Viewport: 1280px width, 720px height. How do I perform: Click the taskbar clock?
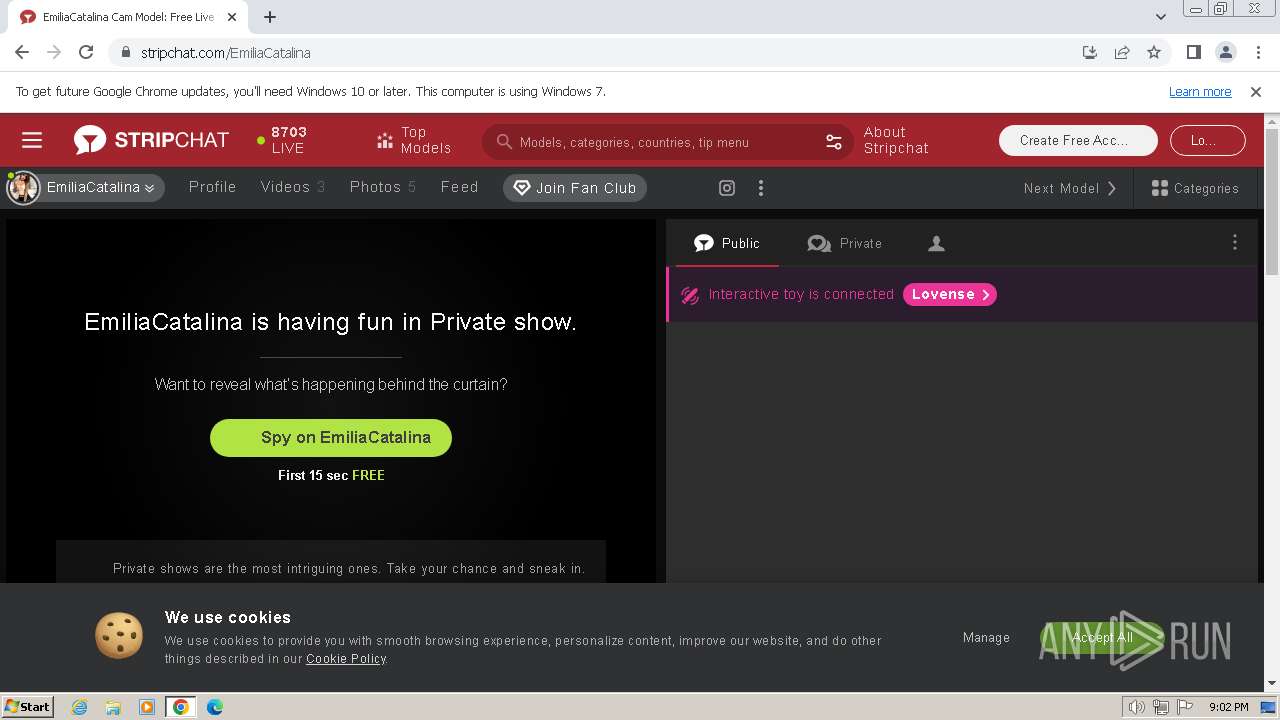click(1228, 707)
